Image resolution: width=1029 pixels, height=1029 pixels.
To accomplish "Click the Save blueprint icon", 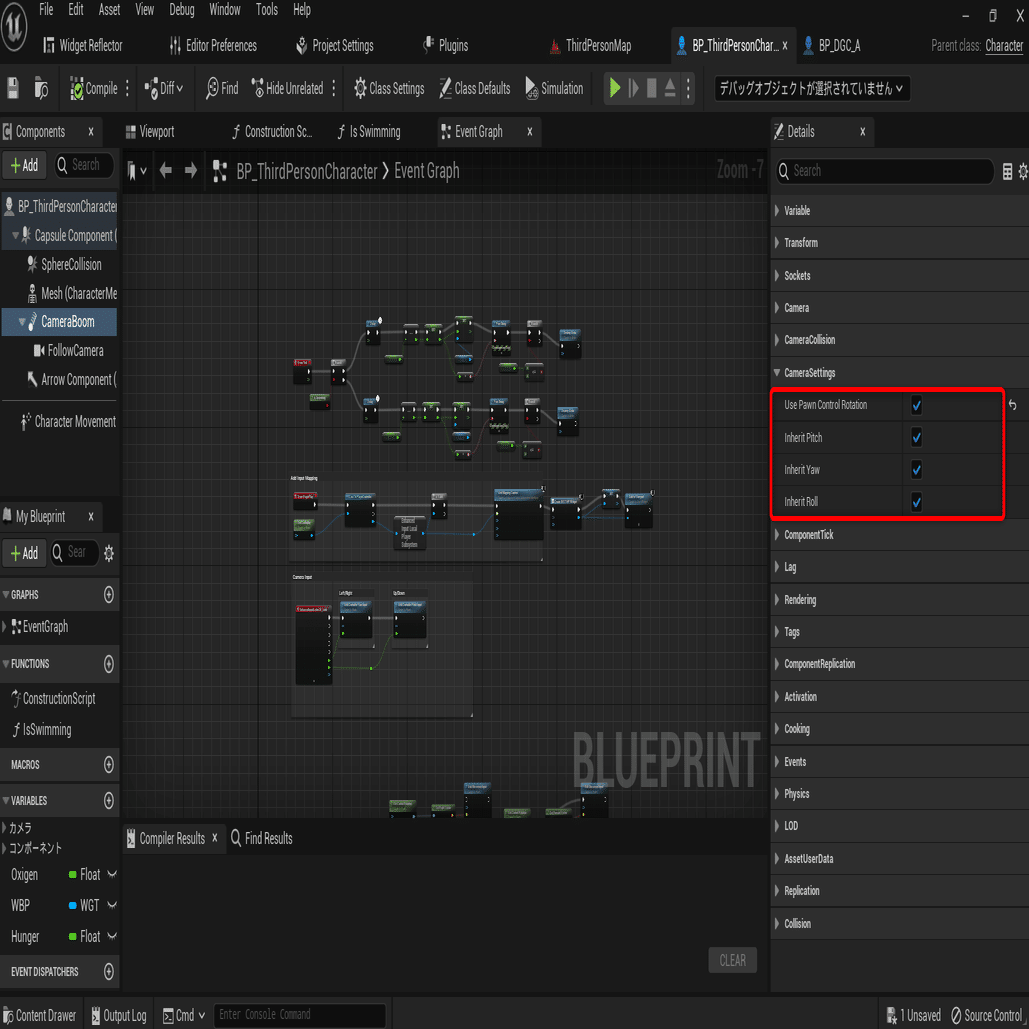I will (x=12, y=88).
